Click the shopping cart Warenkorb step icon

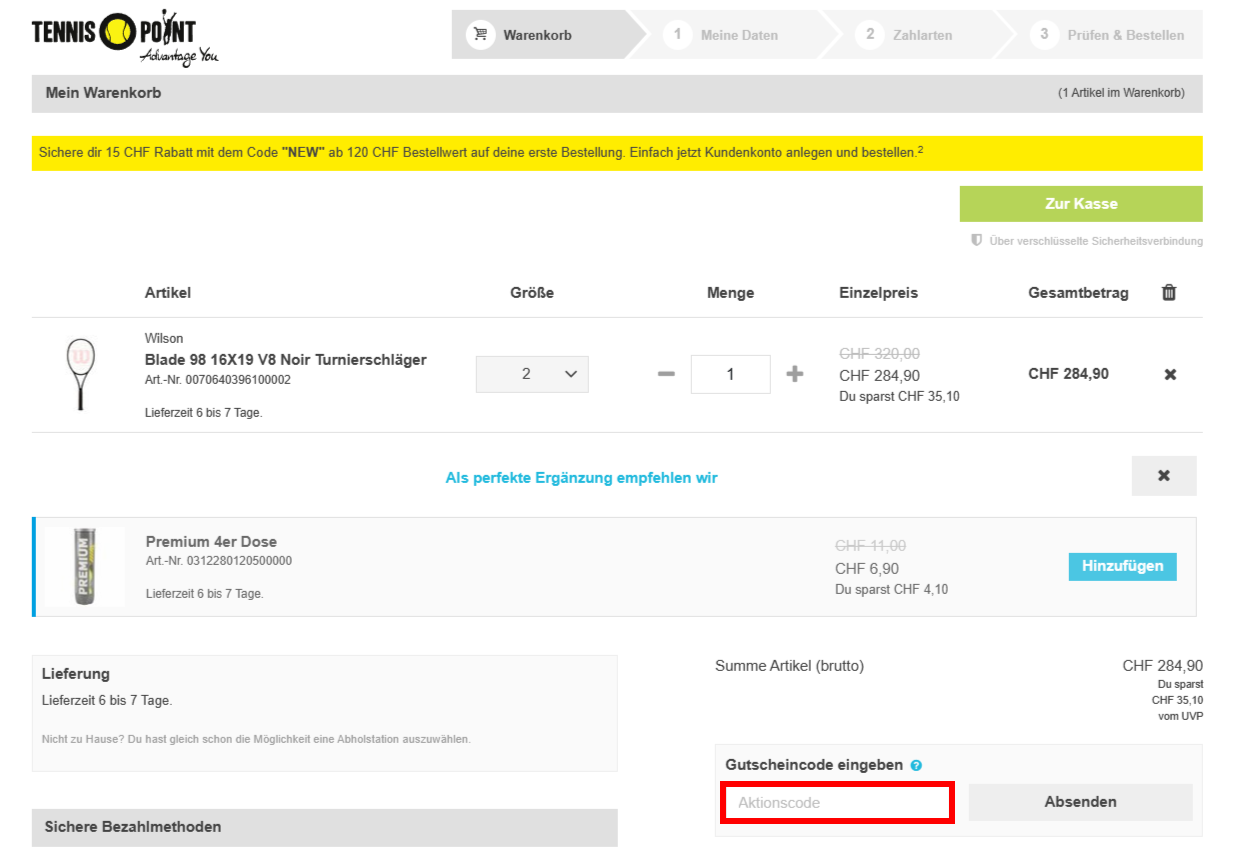[481, 35]
